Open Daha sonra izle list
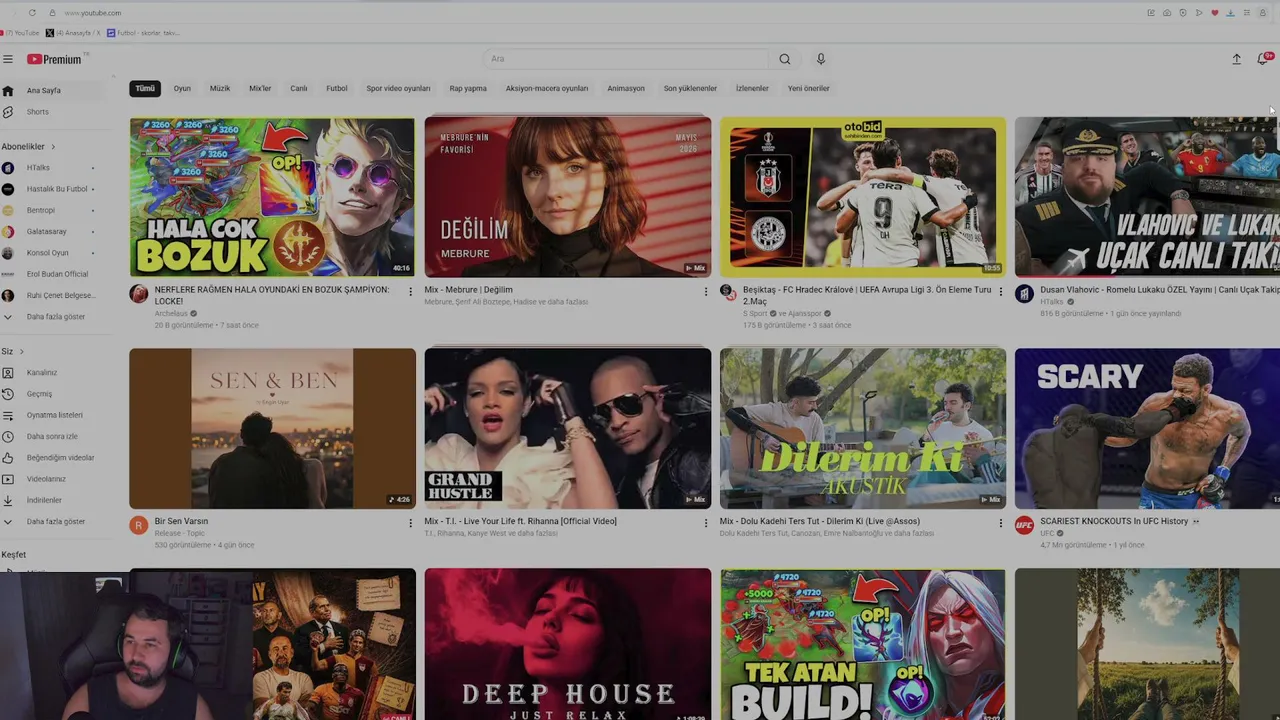Viewport: 1280px width, 720px height. (52, 436)
